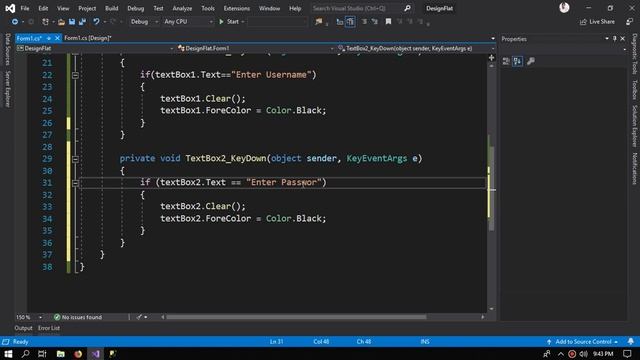The width and height of the screenshot is (640, 360).
Task: Click the Find in Files toolbar icon
Action: pos(319,22)
